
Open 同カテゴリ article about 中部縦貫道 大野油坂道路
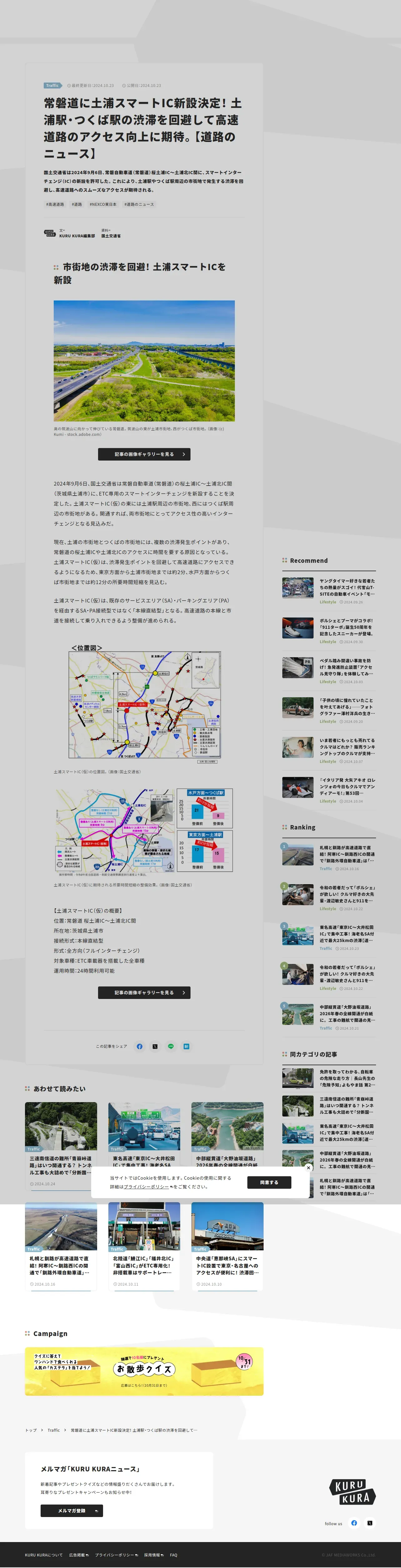click(329, 1159)
